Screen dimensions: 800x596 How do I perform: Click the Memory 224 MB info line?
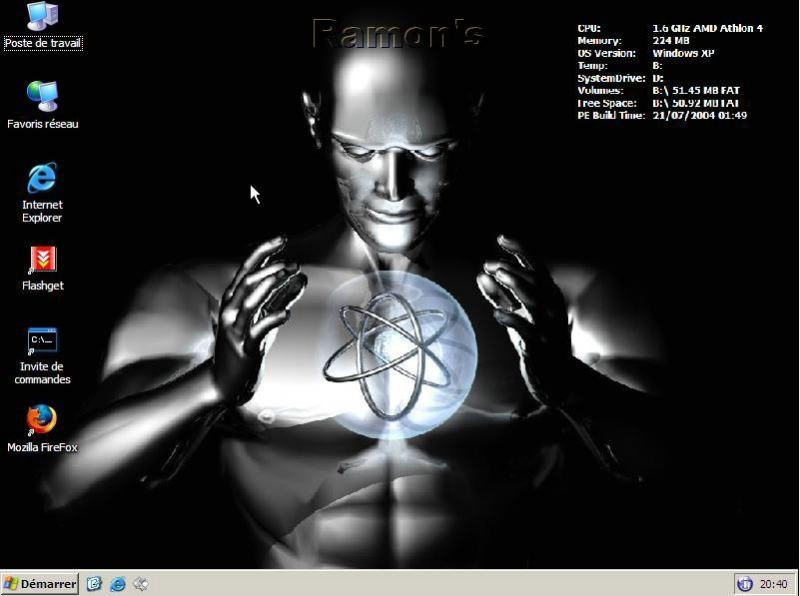click(x=634, y=41)
